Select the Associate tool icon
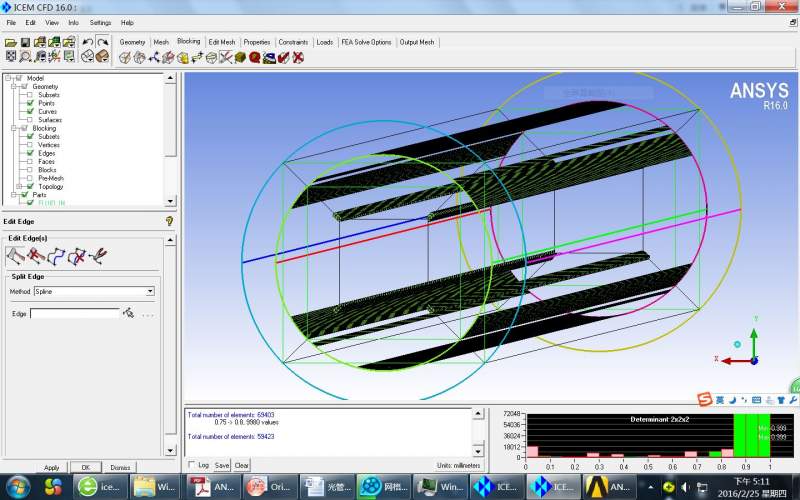 [x=183, y=58]
